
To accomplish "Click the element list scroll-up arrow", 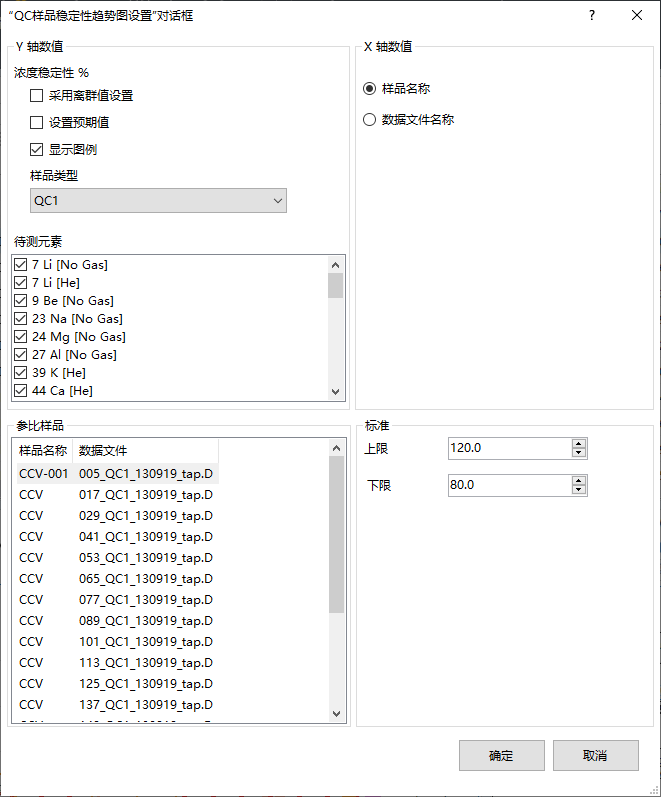I will coord(335,265).
